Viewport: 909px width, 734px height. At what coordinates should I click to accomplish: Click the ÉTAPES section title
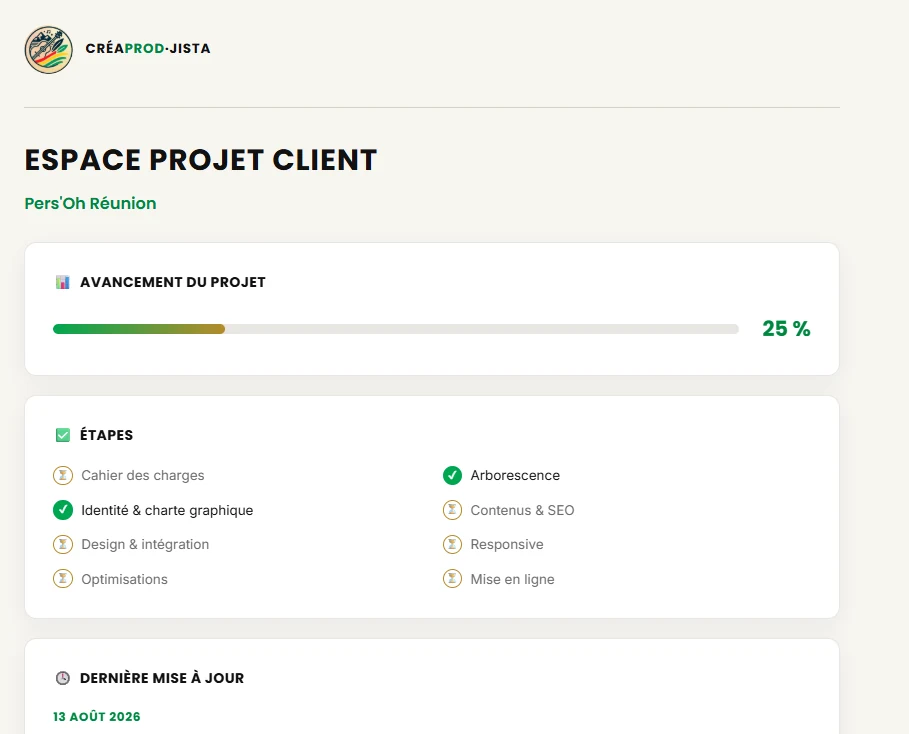click(x=107, y=435)
